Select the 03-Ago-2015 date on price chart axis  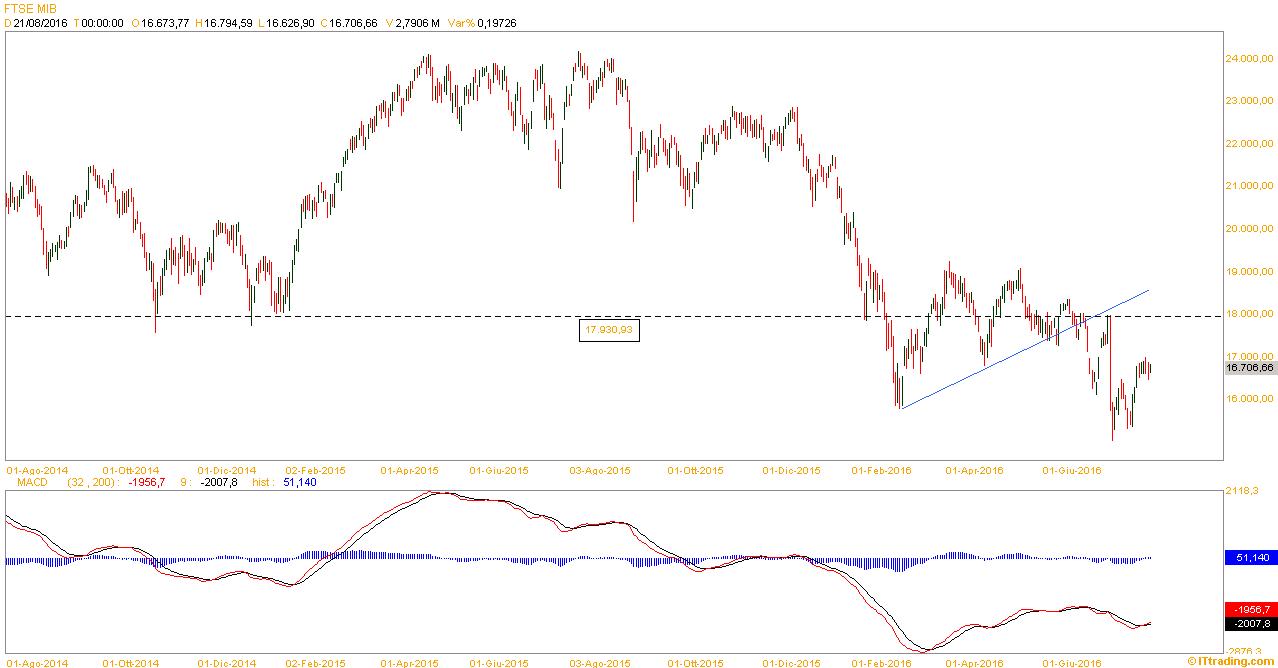(600, 469)
